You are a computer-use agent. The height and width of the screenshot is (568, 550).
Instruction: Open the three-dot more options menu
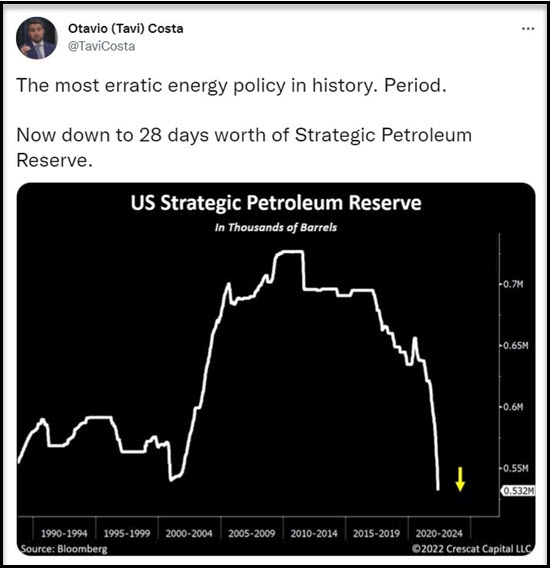(x=528, y=29)
